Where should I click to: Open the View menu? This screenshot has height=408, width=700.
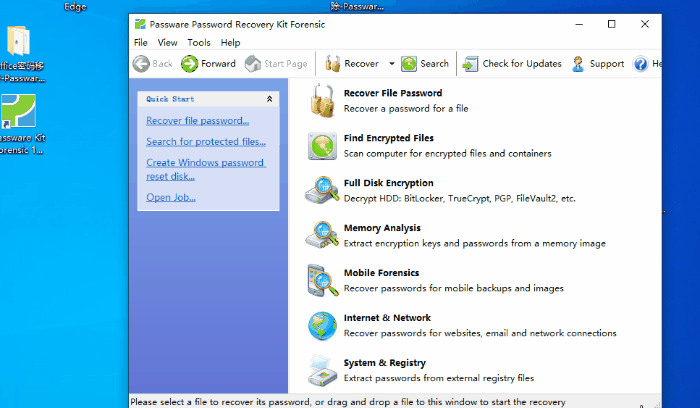(167, 42)
